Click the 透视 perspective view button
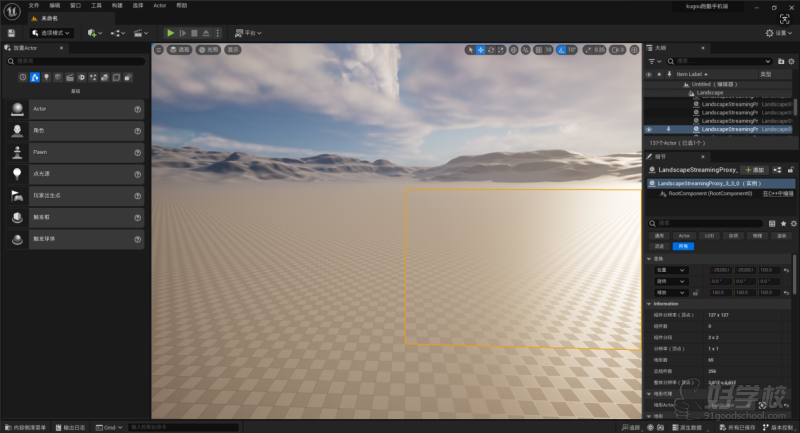The width and height of the screenshot is (800, 433). 181,49
